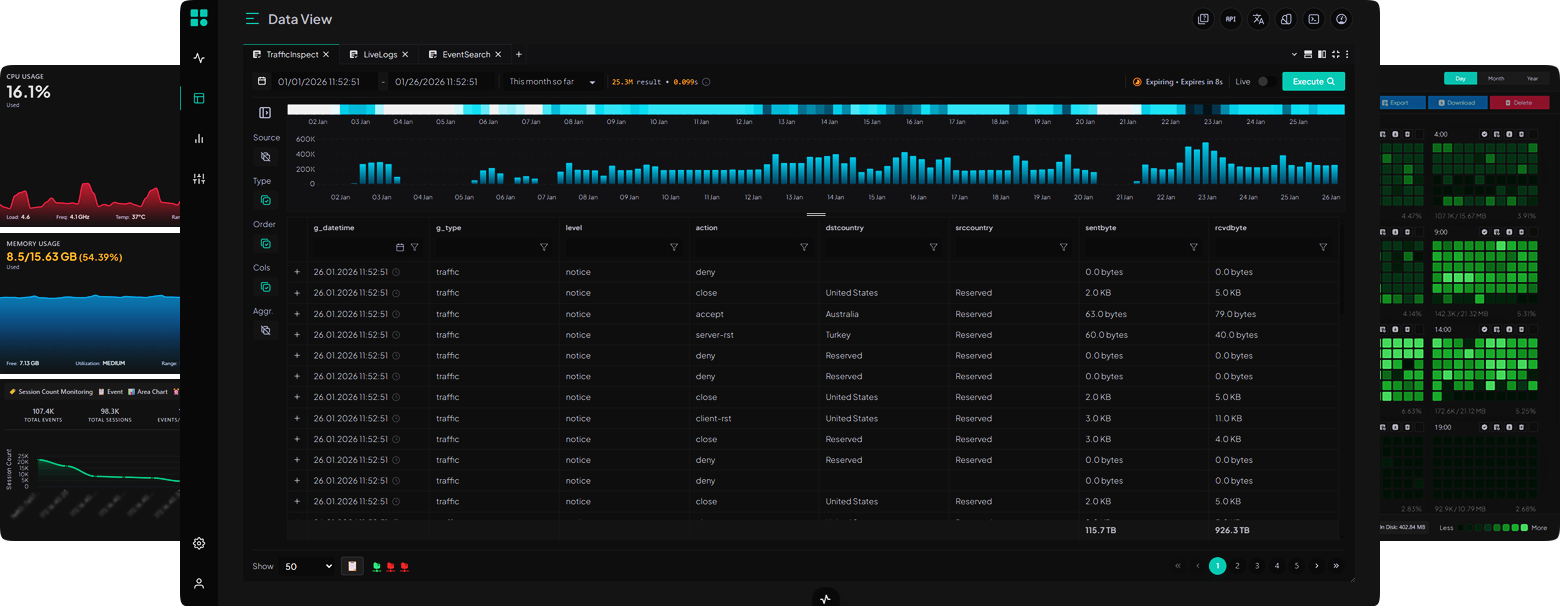Toggle the Aggr. visibility eye icon
This screenshot has height=606, width=1560.
coord(265,331)
